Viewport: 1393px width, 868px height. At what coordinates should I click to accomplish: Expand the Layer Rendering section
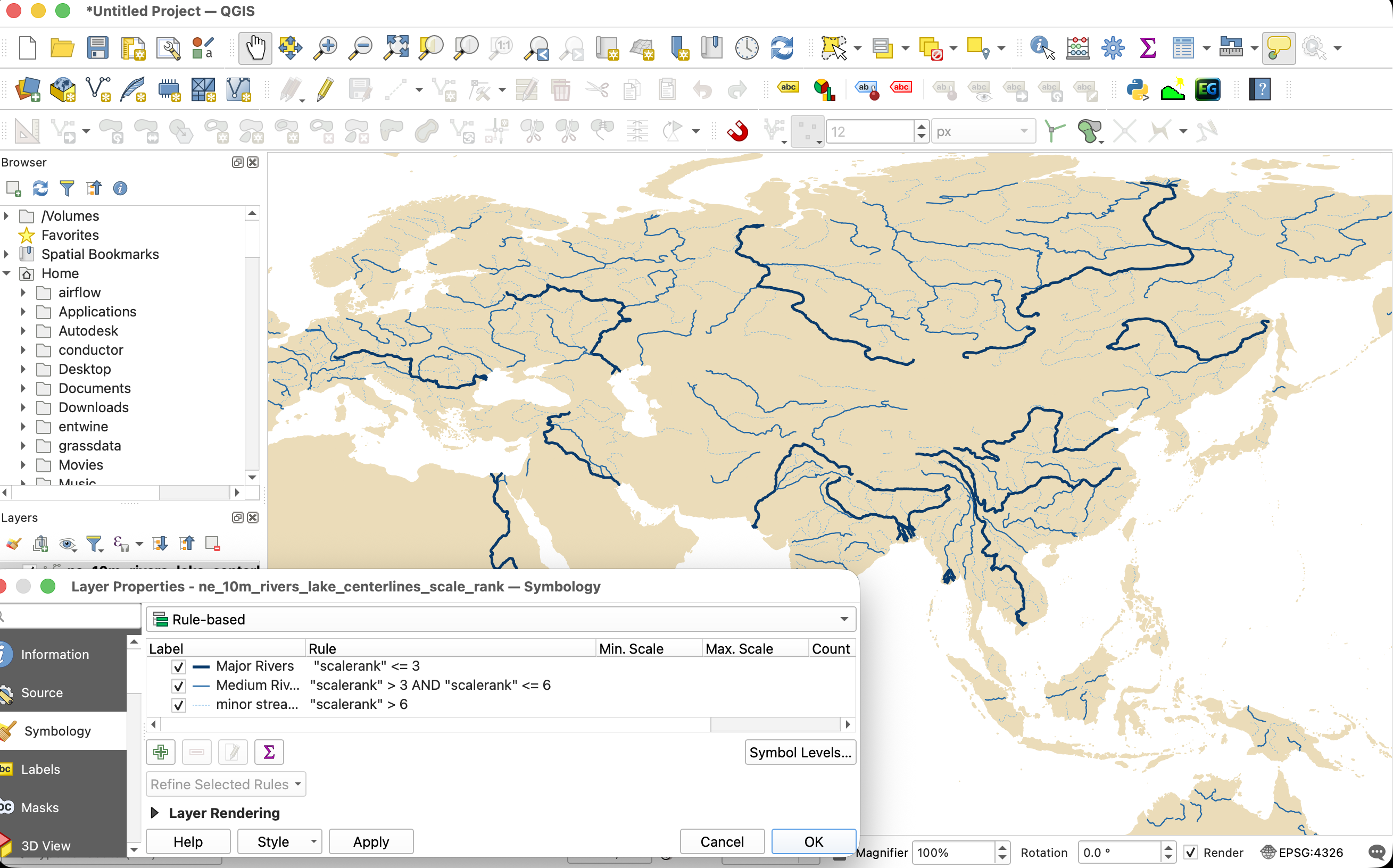click(154, 813)
